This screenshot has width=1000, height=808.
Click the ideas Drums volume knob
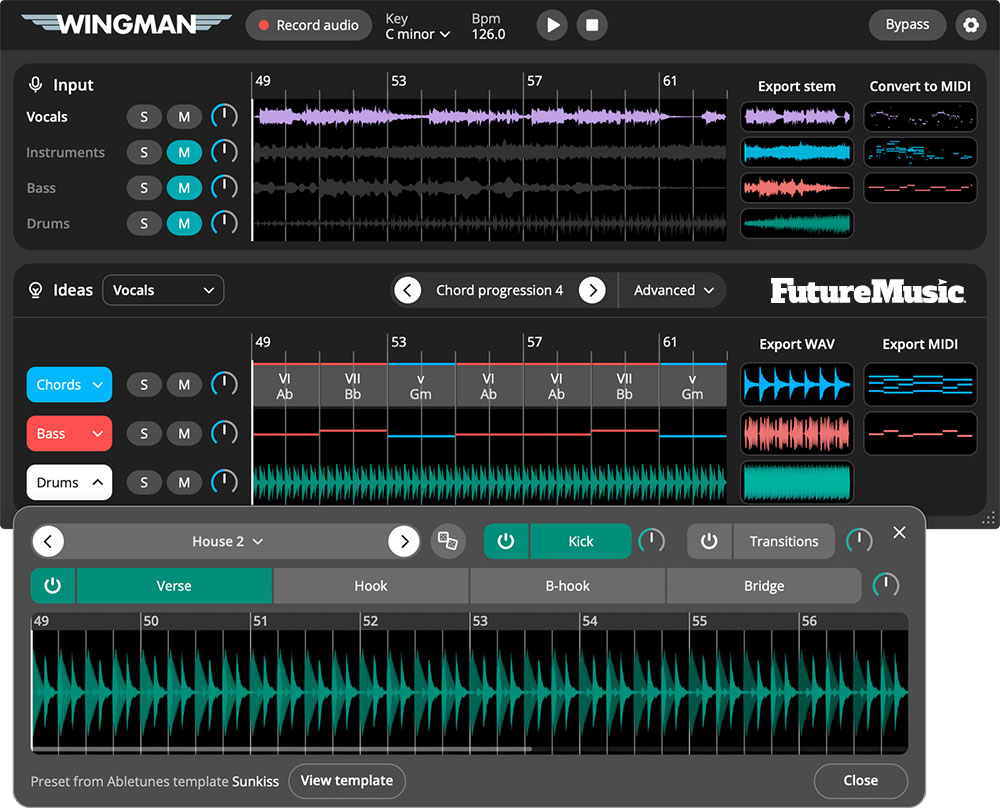coord(224,482)
